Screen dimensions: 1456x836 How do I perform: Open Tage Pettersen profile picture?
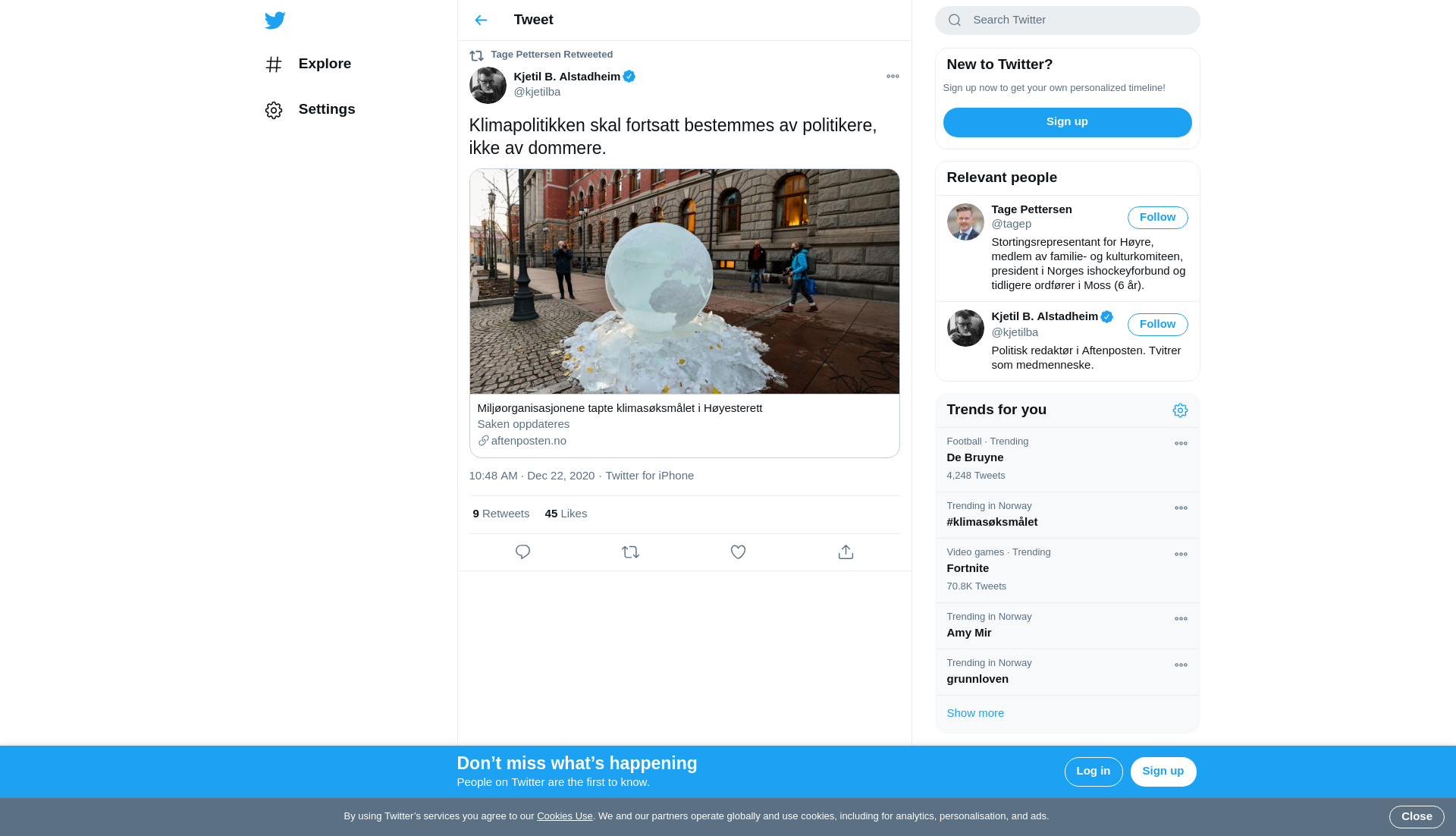coord(965,222)
